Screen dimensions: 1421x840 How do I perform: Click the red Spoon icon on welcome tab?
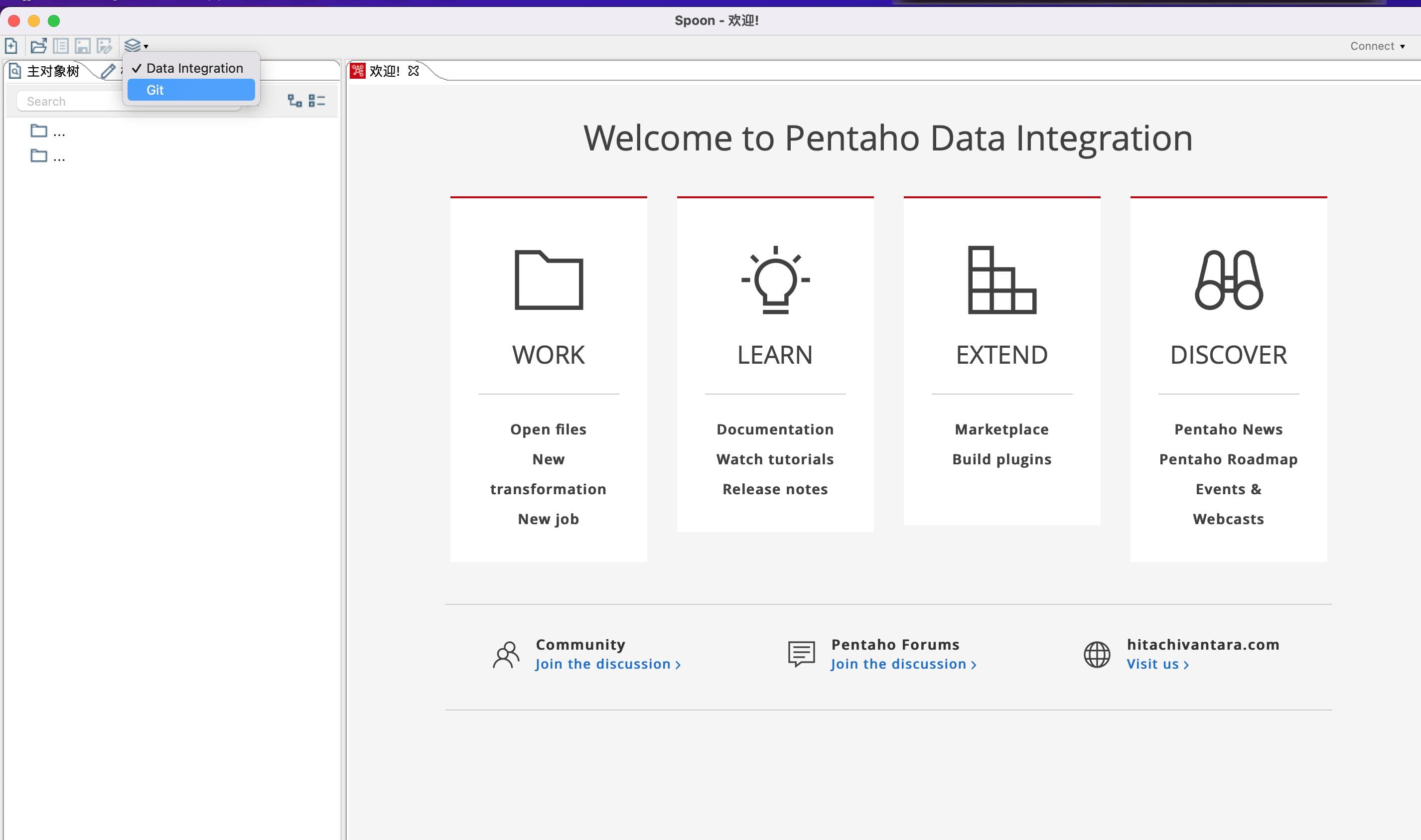[358, 71]
